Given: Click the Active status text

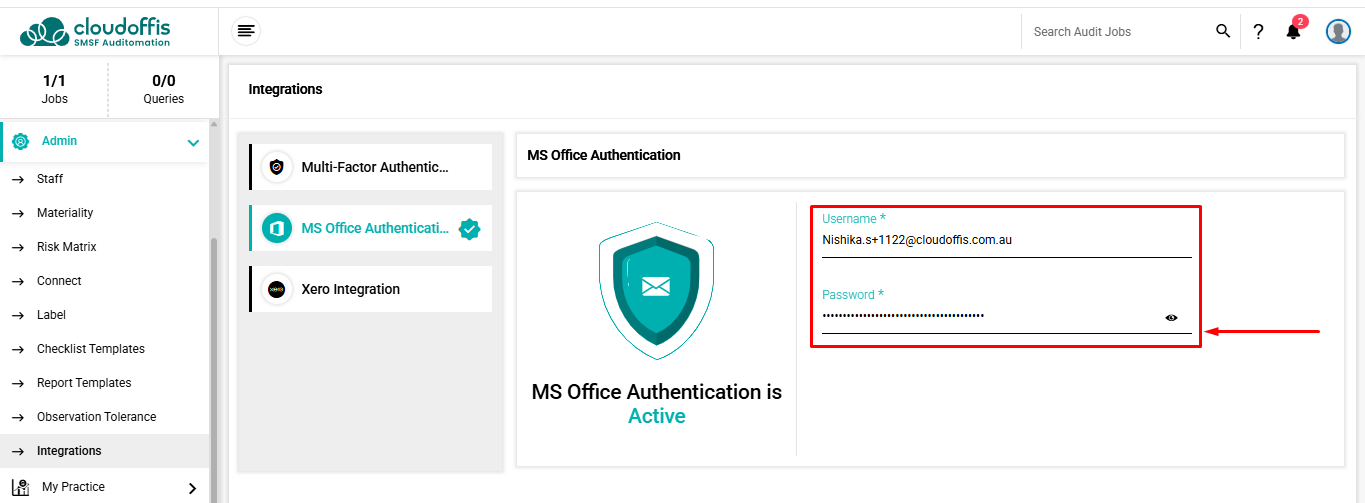Looking at the screenshot, I should 656,416.
